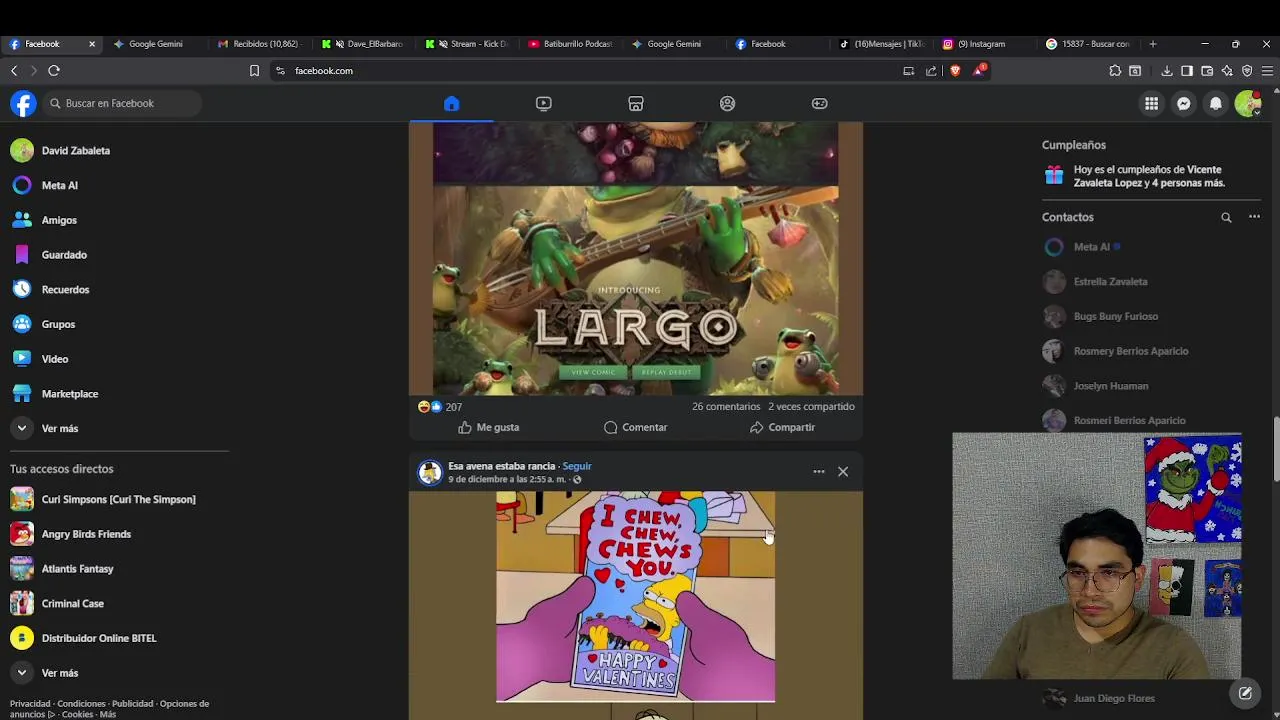Click Seguir next to Esa avena estaba rancia
Viewport: 1280px width, 720px height.
point(577,466)
